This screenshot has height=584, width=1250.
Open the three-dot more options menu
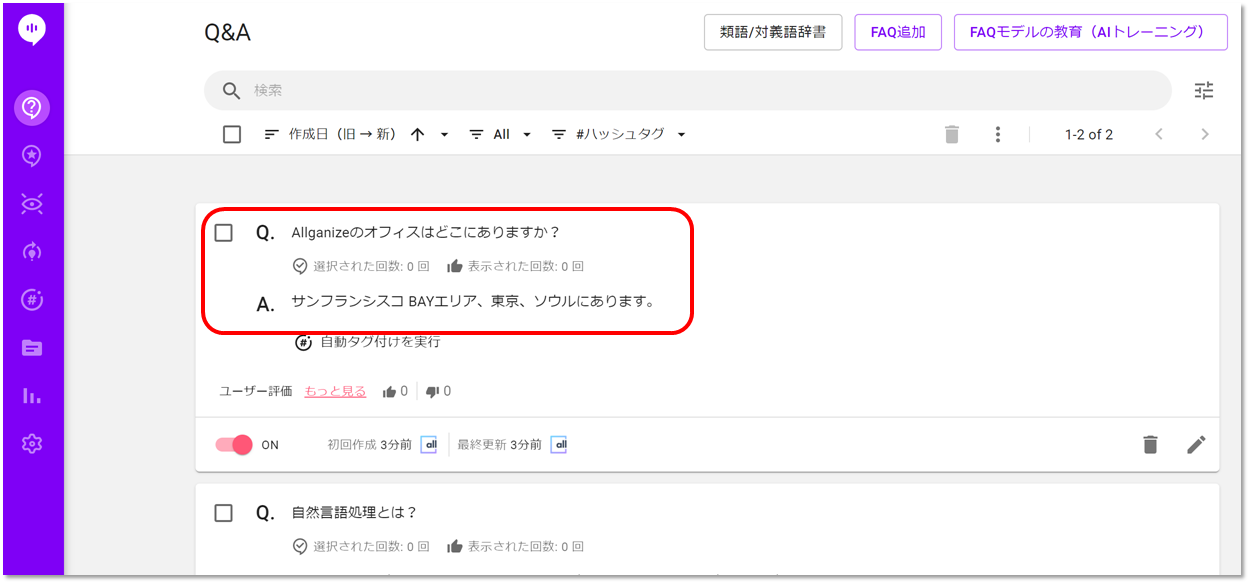click(998, 134)
